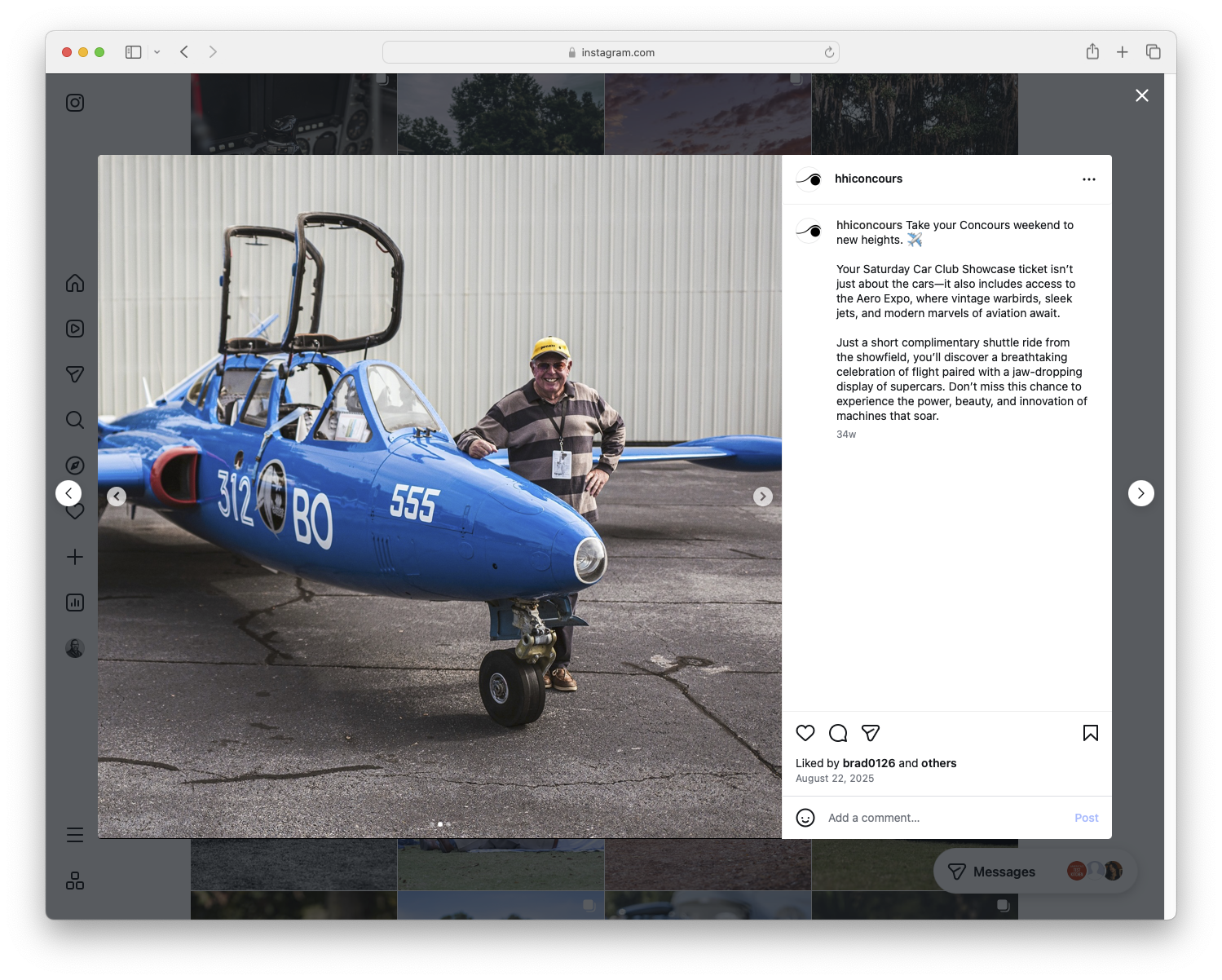Screen dimensions: 1222x980
Task: Open the Meta apps grid icon
Action: tap(75, 881)
